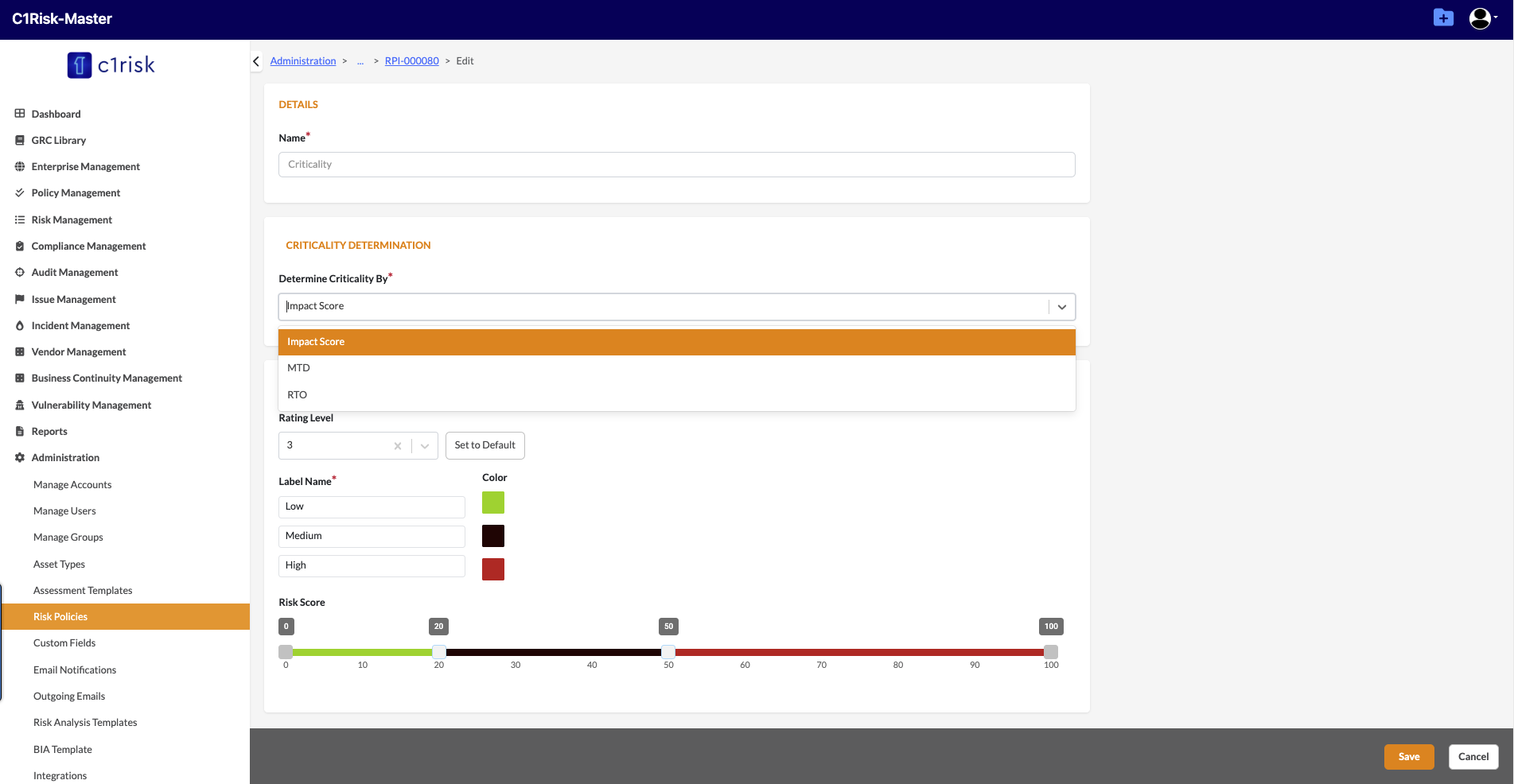Clear the Rating Level value with X

coord(398,446)
